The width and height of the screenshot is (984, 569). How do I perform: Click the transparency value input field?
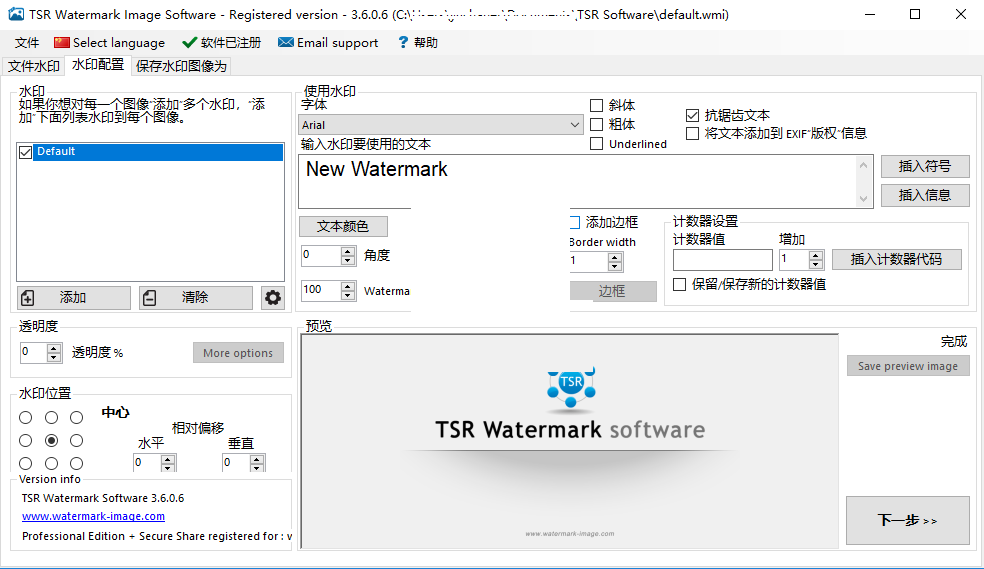(x=33, y=353)
